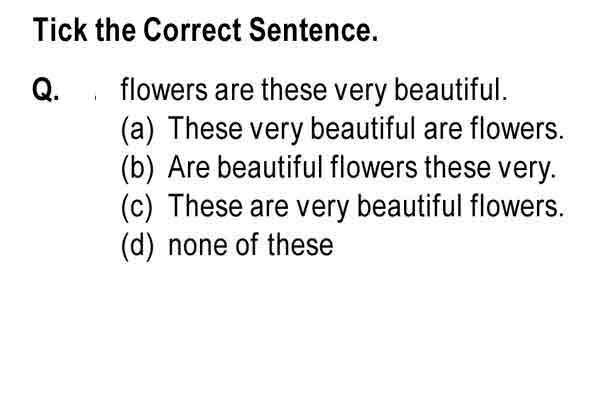Click the 'Tick the Correct Sentence.' heading
600x400 pixels.
point(205,30)
